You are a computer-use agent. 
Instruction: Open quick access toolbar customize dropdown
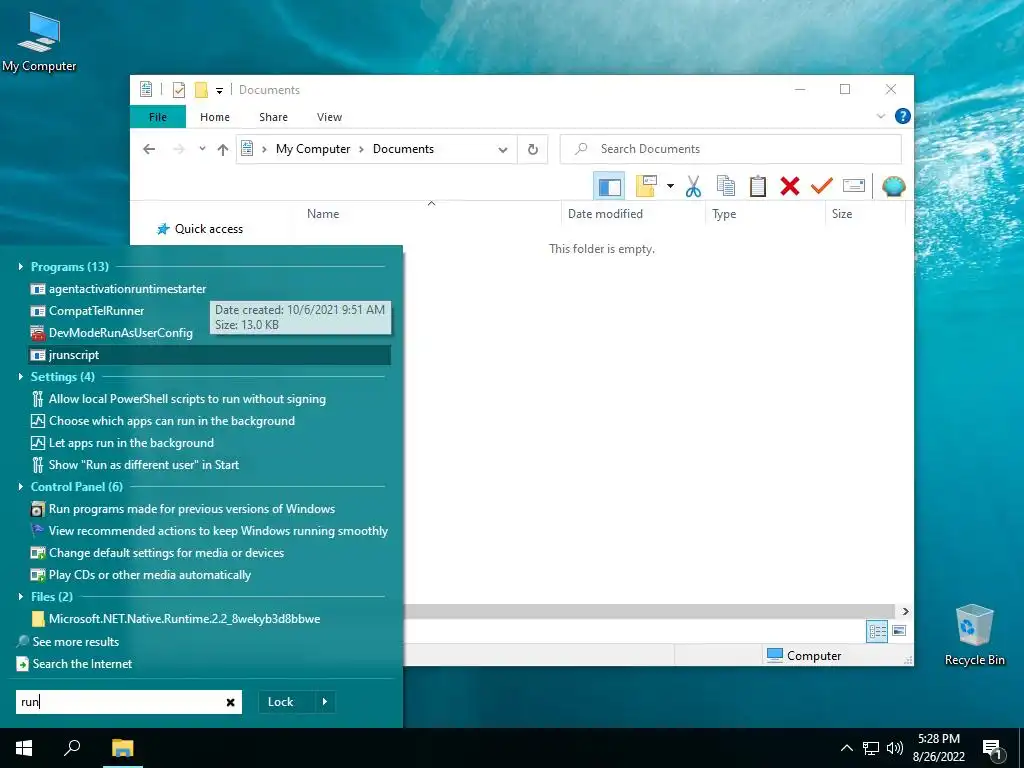click(219, 91)
